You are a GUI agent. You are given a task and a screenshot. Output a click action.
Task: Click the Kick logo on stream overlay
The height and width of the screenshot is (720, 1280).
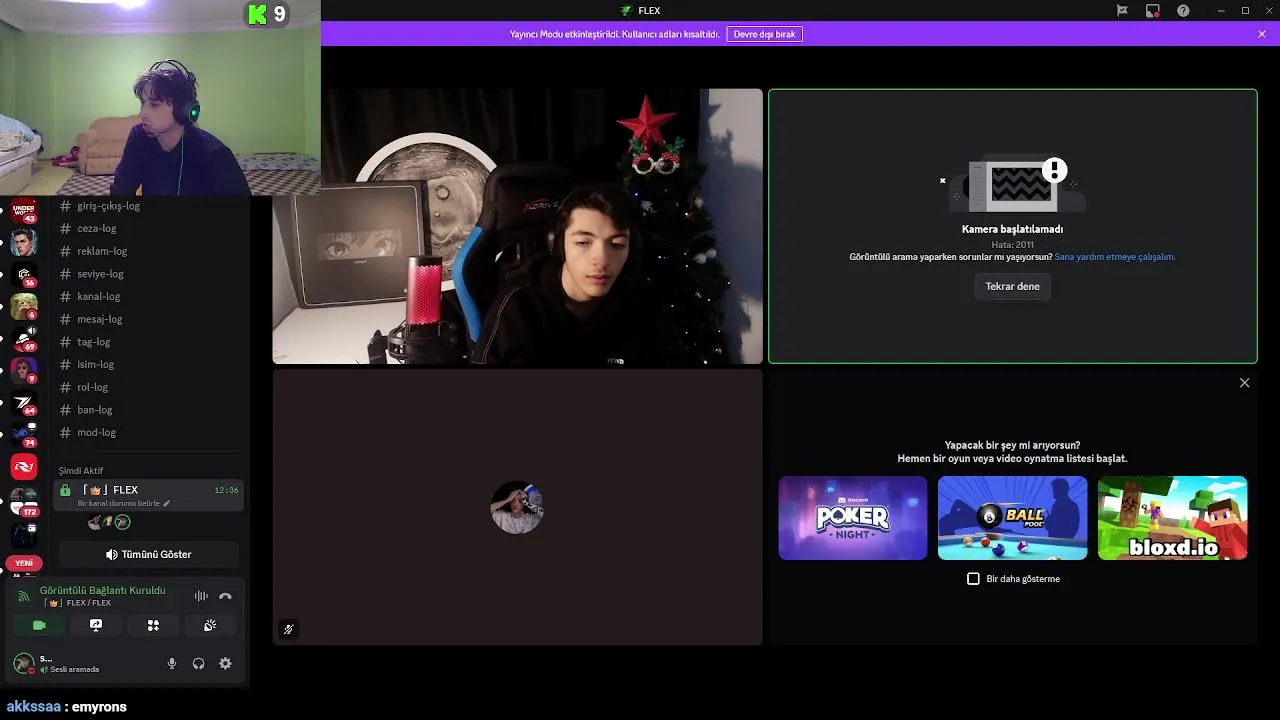coord(257,13)
